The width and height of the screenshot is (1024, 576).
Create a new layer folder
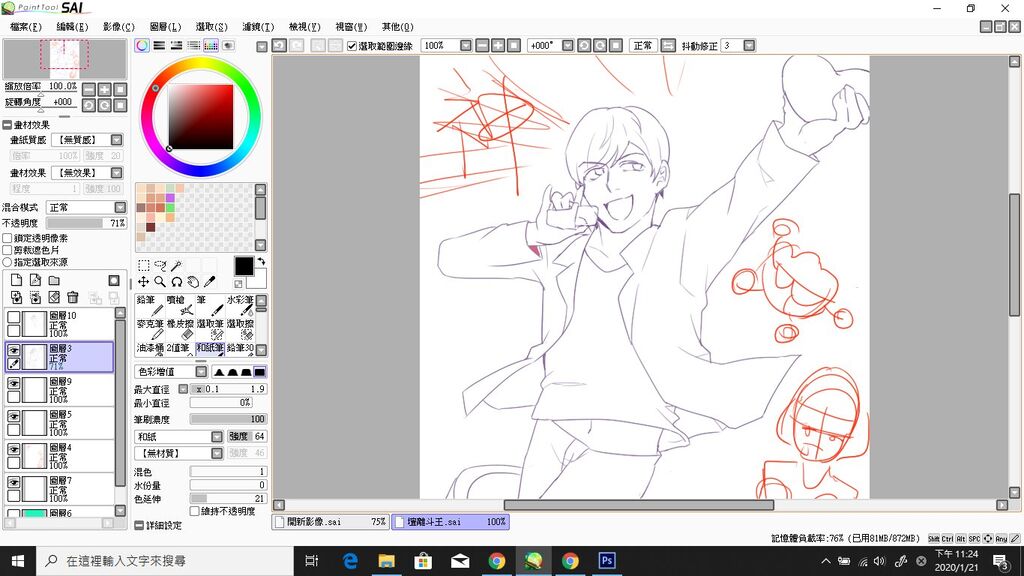54,280
